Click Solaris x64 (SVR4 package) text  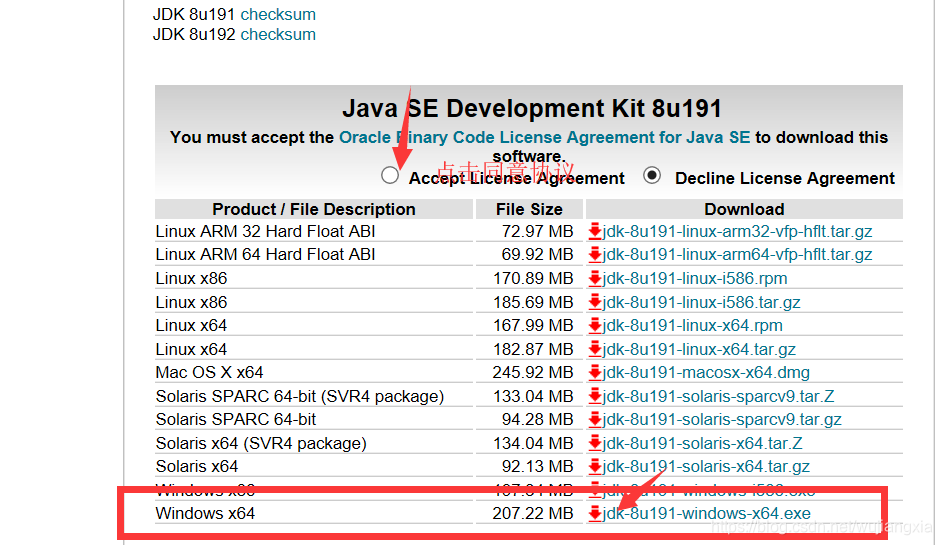point(261,443)
